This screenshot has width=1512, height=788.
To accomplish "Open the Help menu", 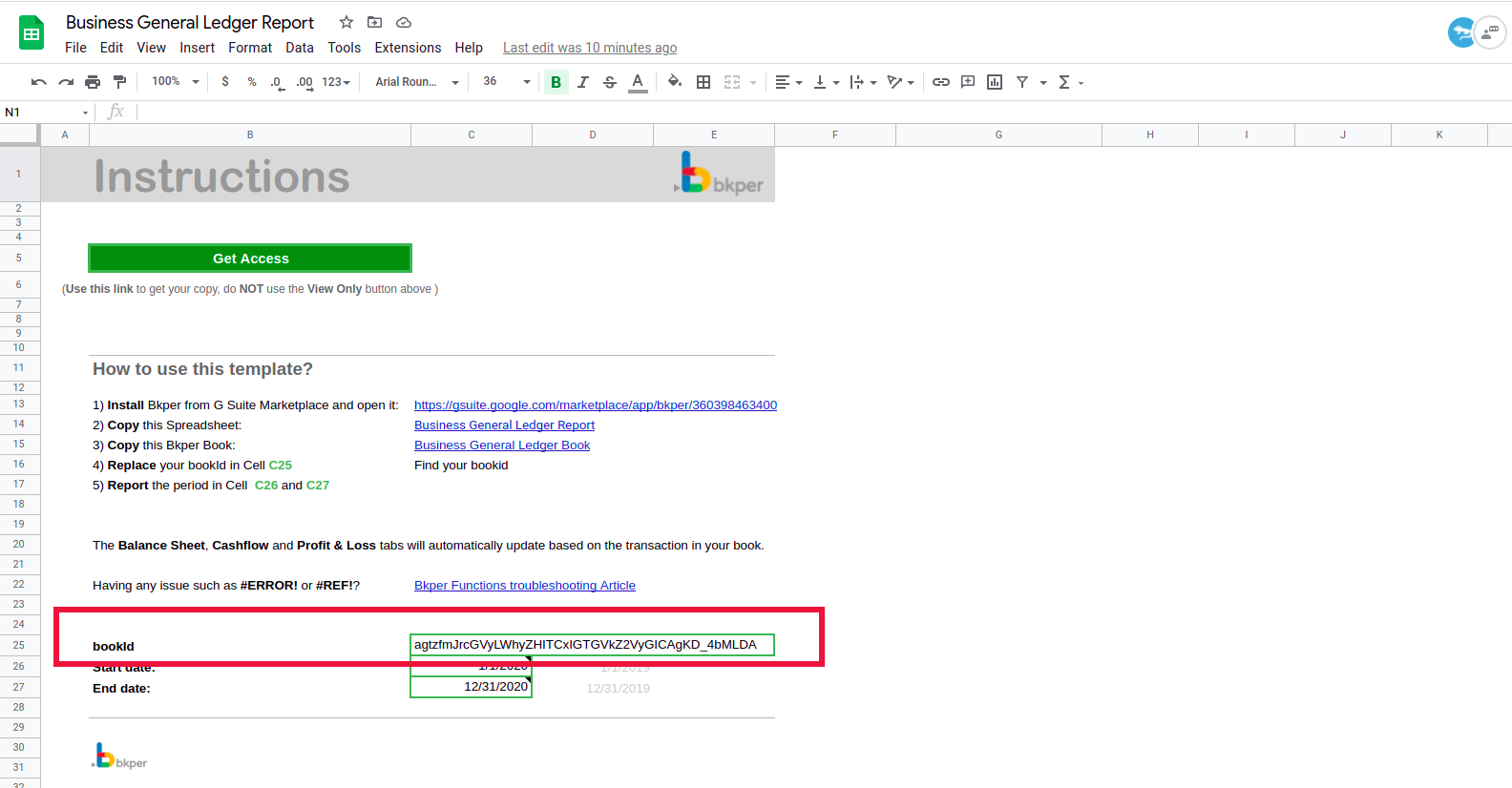I will coord(469,48).
